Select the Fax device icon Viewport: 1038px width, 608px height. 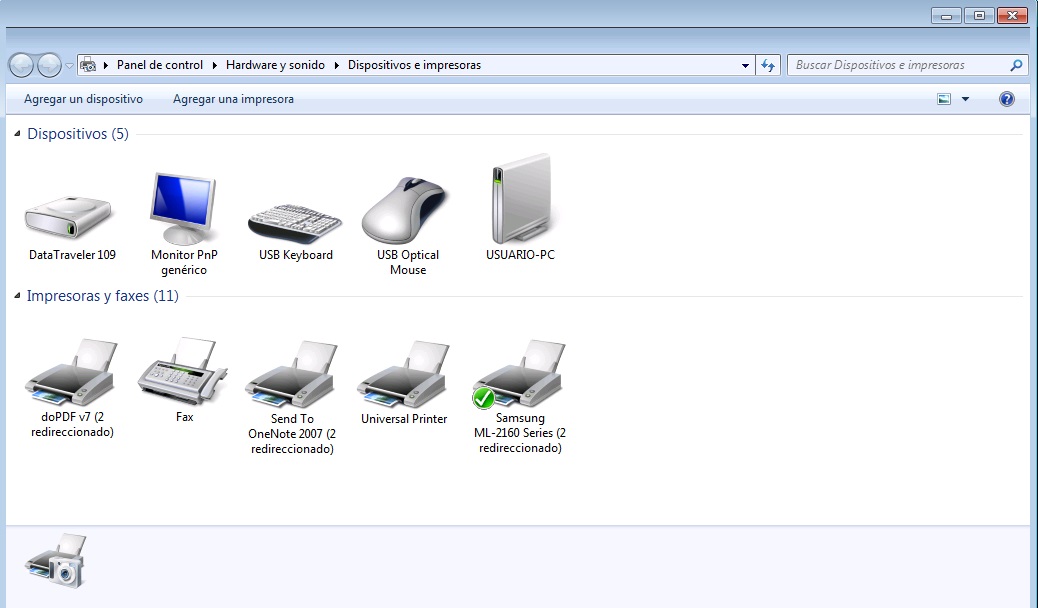pyautogui.click(x=183, y=371)
